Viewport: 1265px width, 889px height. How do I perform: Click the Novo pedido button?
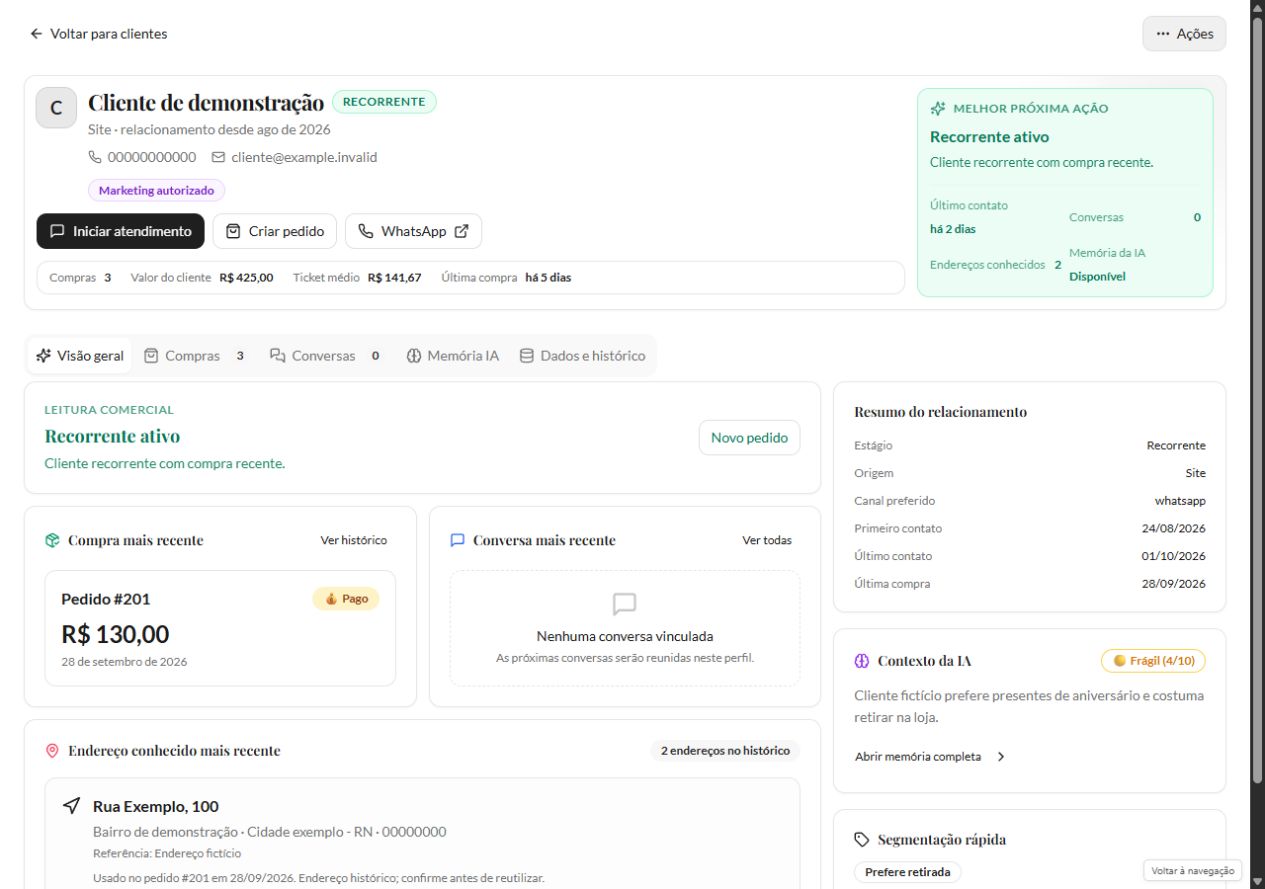point(749,438)
